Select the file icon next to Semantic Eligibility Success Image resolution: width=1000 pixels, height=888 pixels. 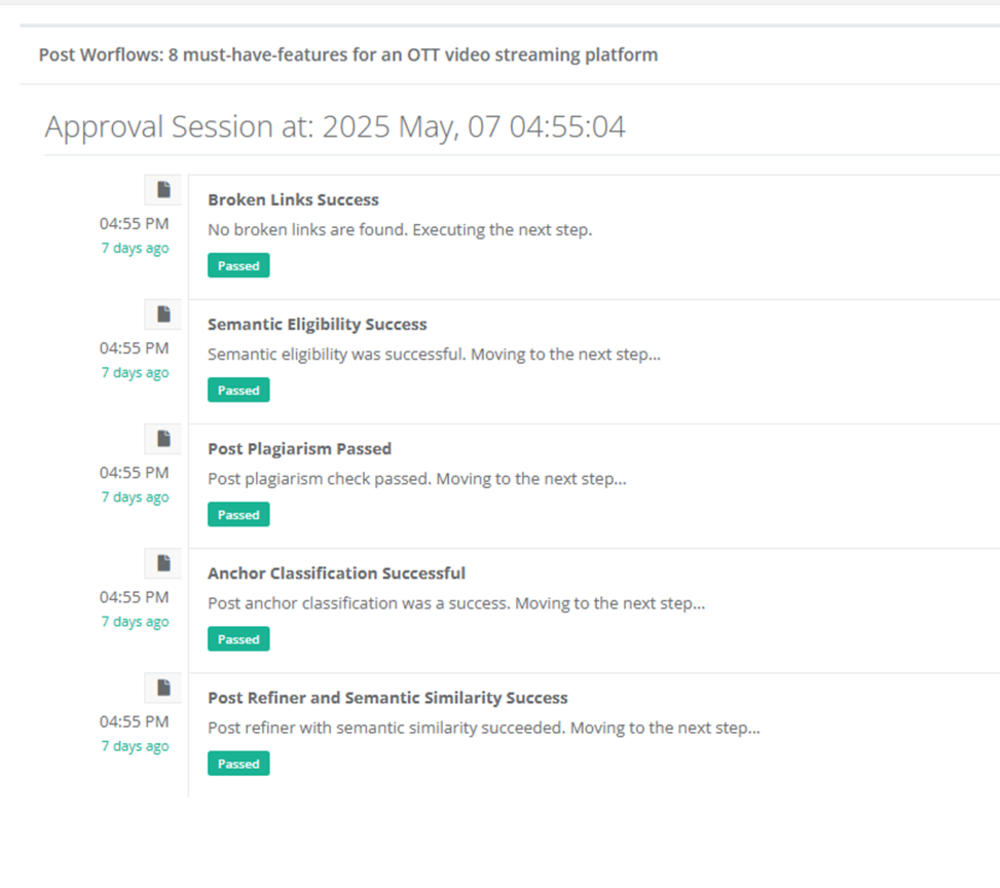pos(163,313)
